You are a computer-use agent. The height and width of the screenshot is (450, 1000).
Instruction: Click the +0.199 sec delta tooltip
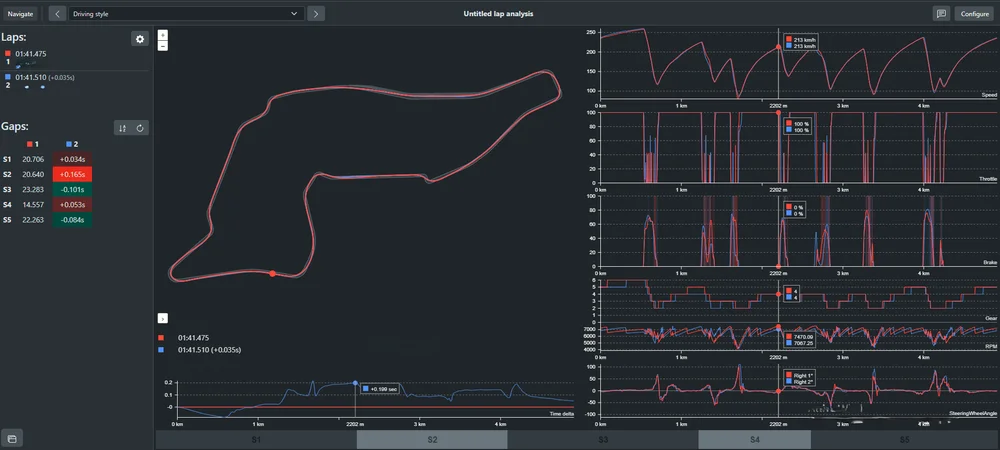click(380, 388)
